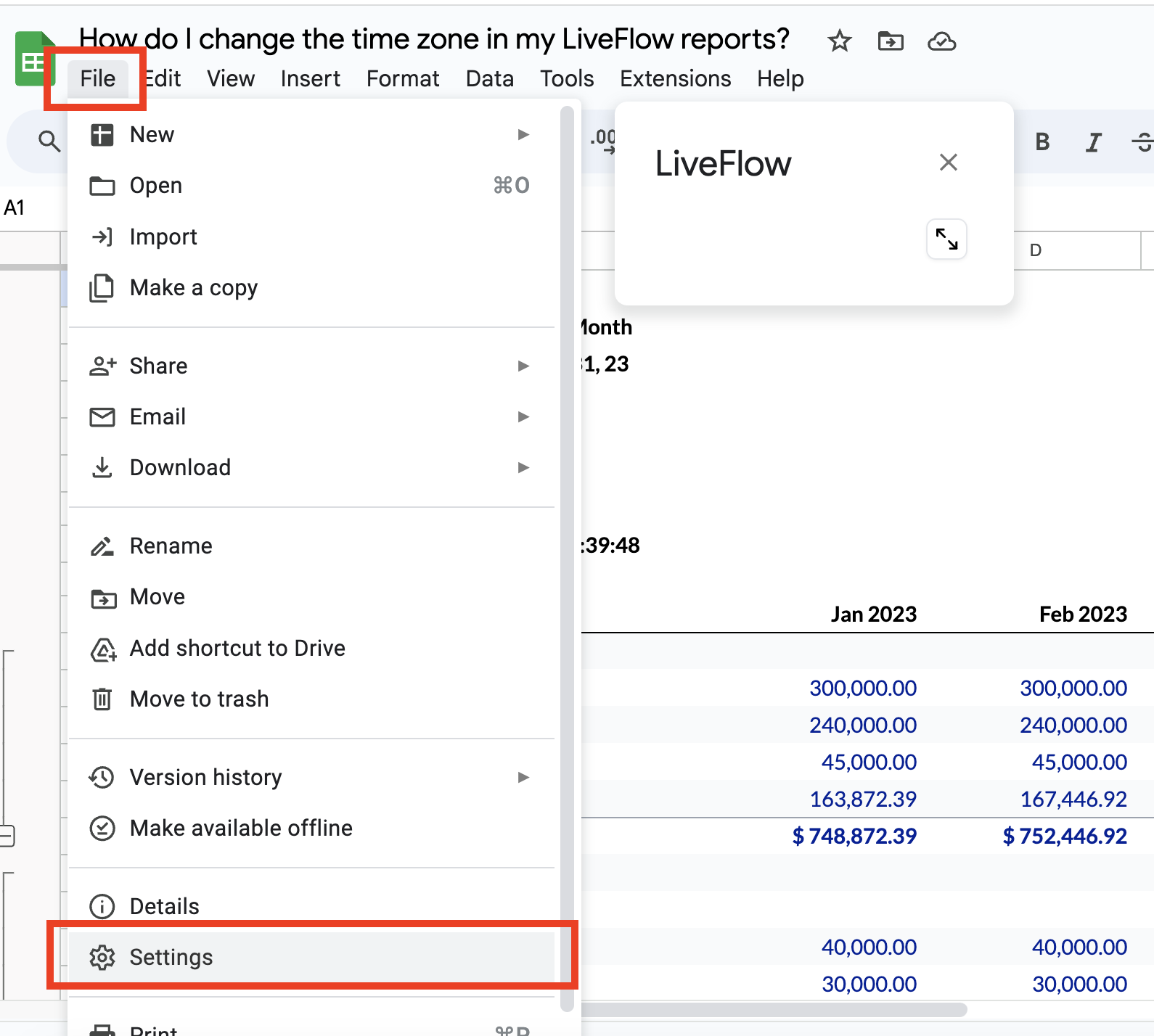Open Settings from the File menu
The image size is (1154, 1036).
(311, 958)
